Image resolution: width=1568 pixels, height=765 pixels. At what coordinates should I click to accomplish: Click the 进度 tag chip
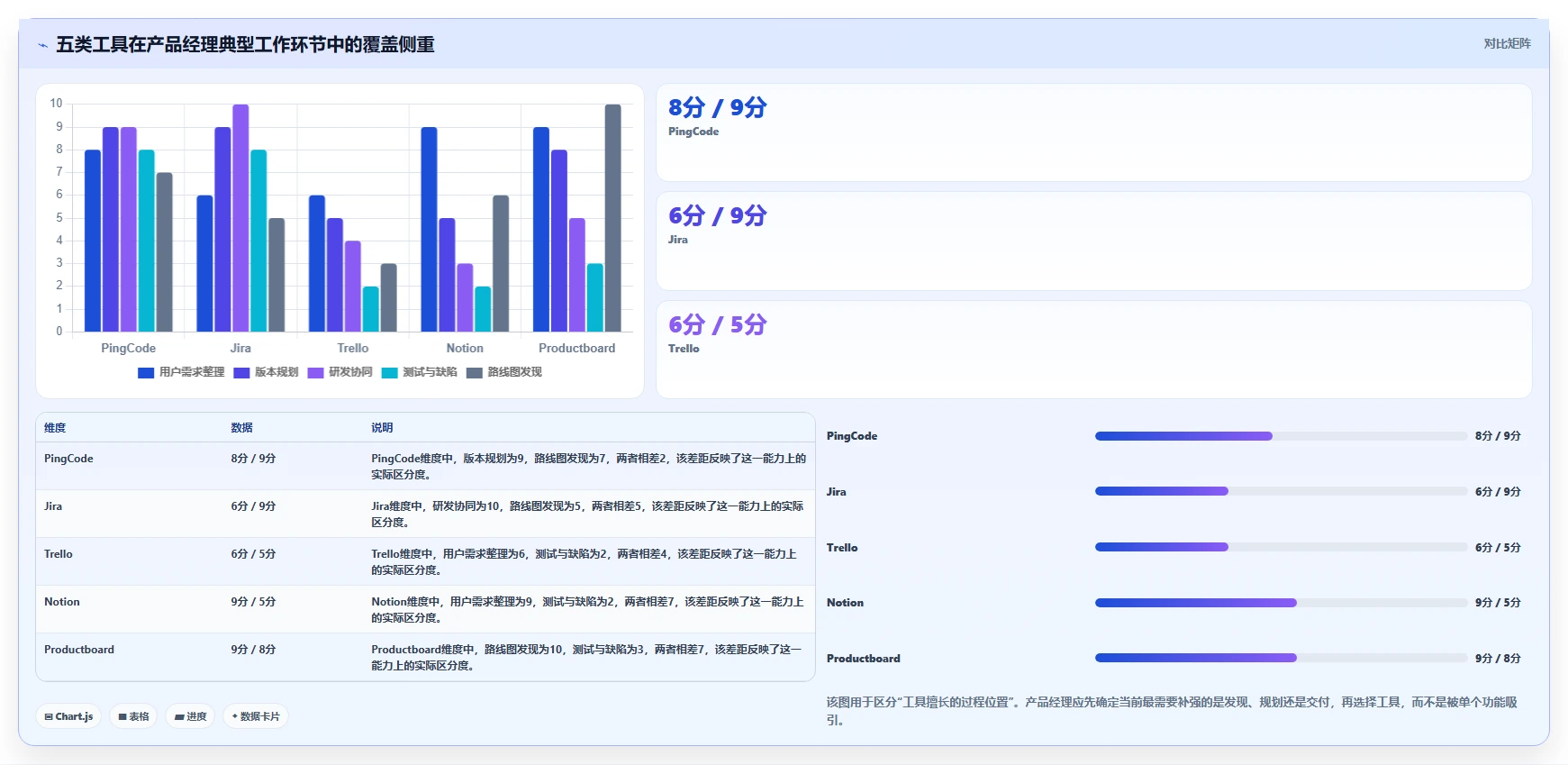point(190,716)
